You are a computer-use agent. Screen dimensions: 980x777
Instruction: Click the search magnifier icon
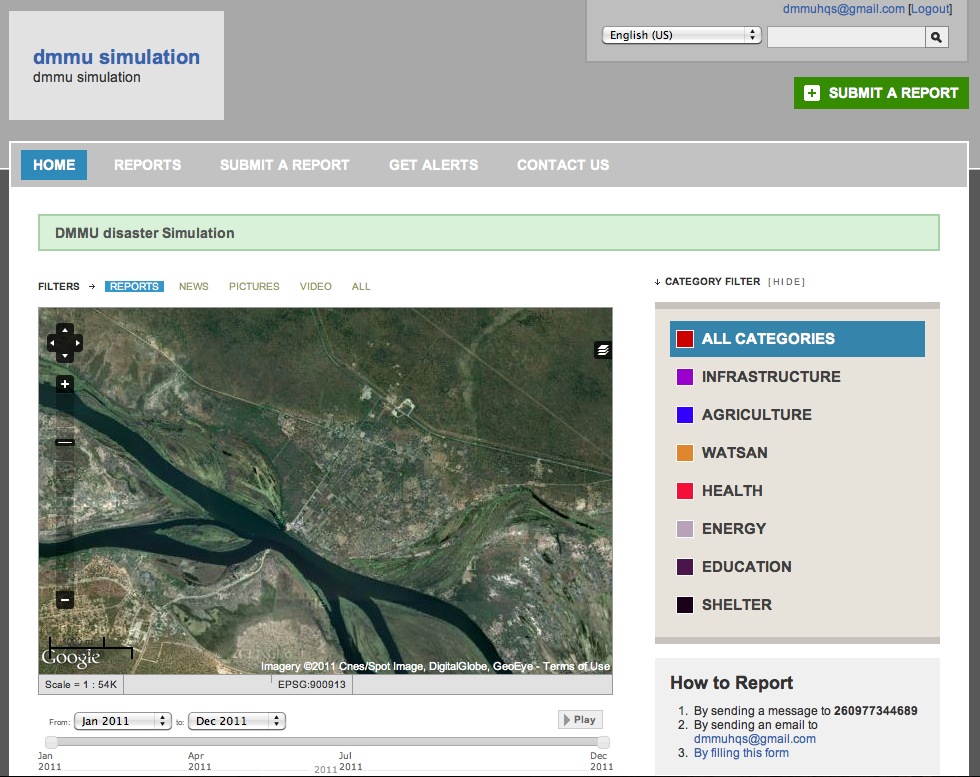click(x=937, y=37)
